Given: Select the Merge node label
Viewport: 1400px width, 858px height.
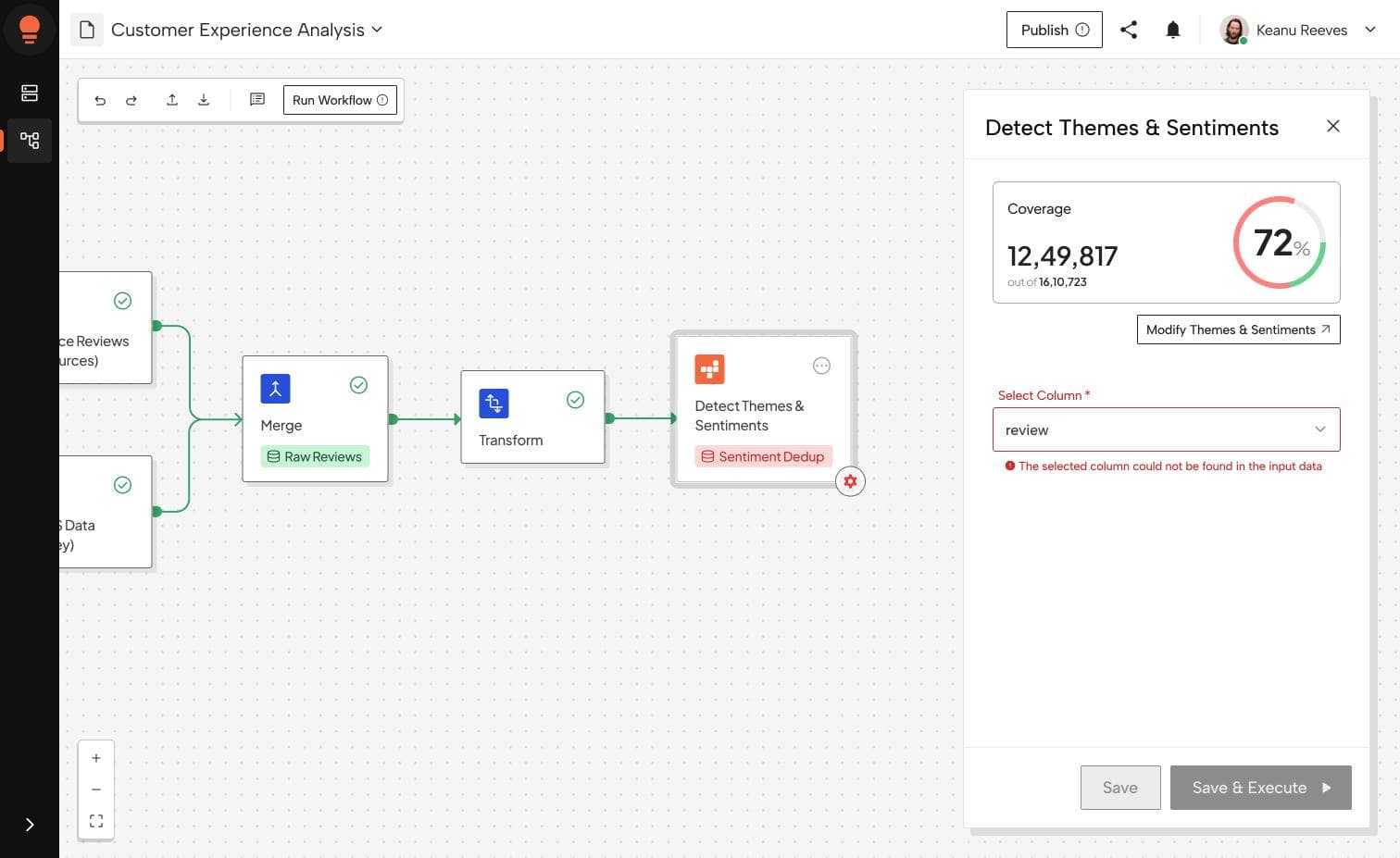Looking at the screenshot, I should (x=281, y=426).
